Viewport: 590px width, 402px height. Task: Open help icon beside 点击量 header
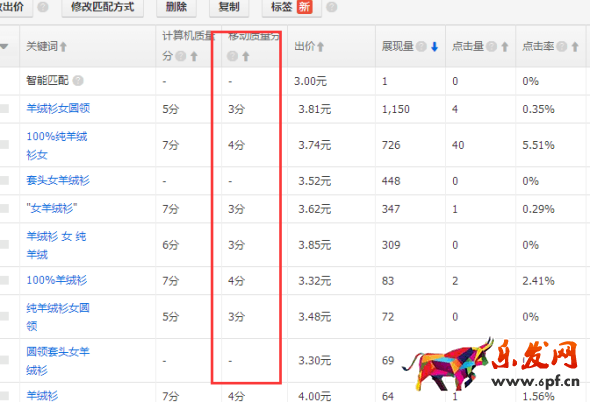pos(491,47)
